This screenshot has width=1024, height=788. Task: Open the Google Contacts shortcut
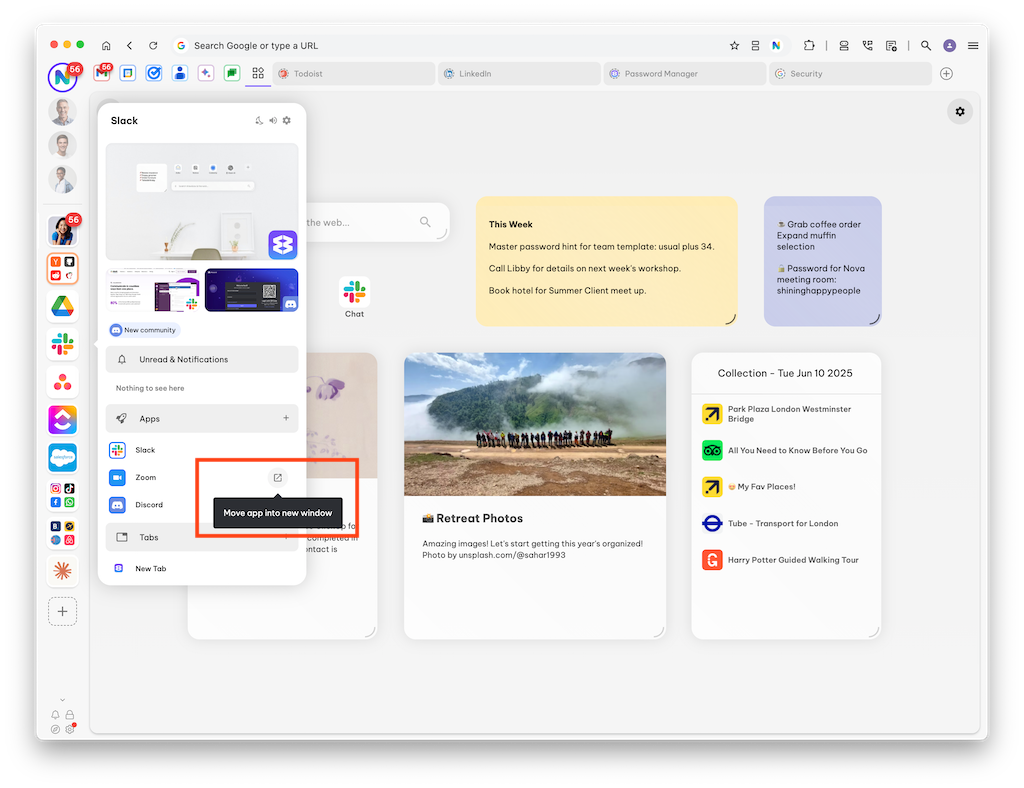point(180,73)
